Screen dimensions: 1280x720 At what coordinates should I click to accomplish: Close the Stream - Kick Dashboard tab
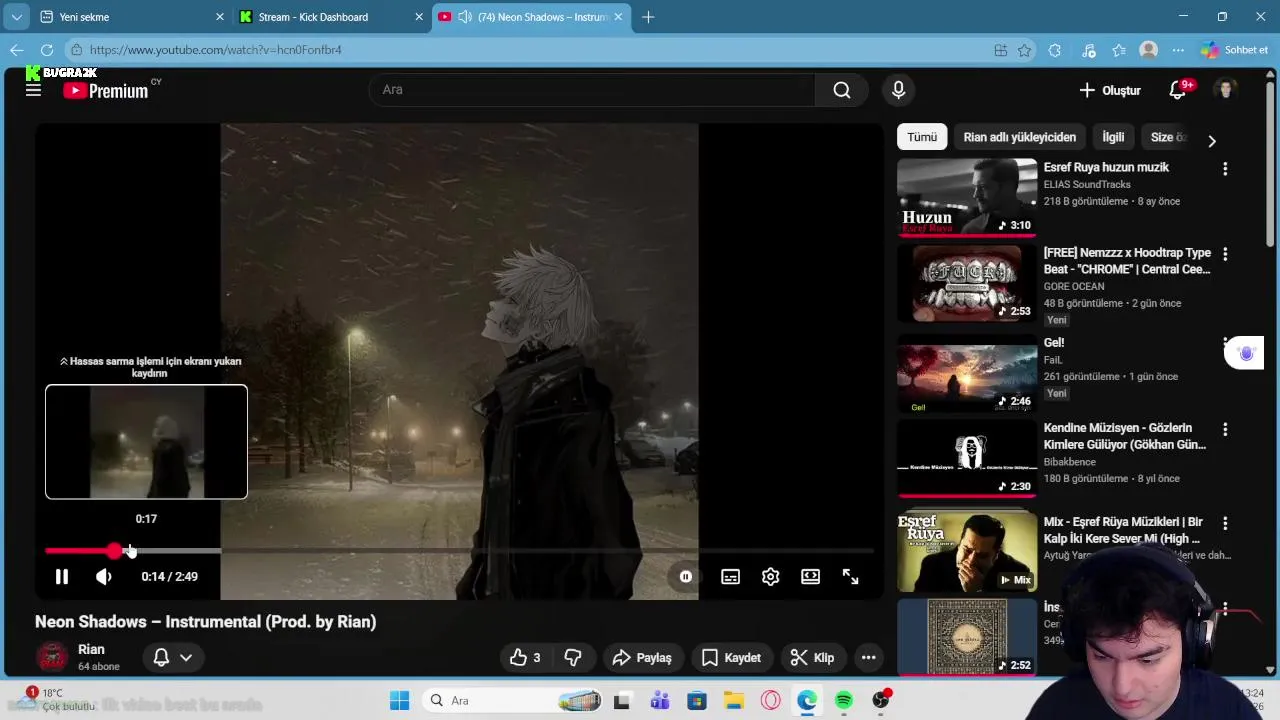(x=418, y=17)
